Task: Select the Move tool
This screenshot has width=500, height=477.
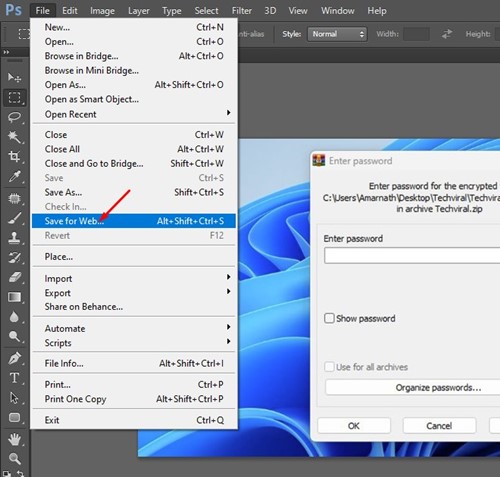Action: point(14,78)
